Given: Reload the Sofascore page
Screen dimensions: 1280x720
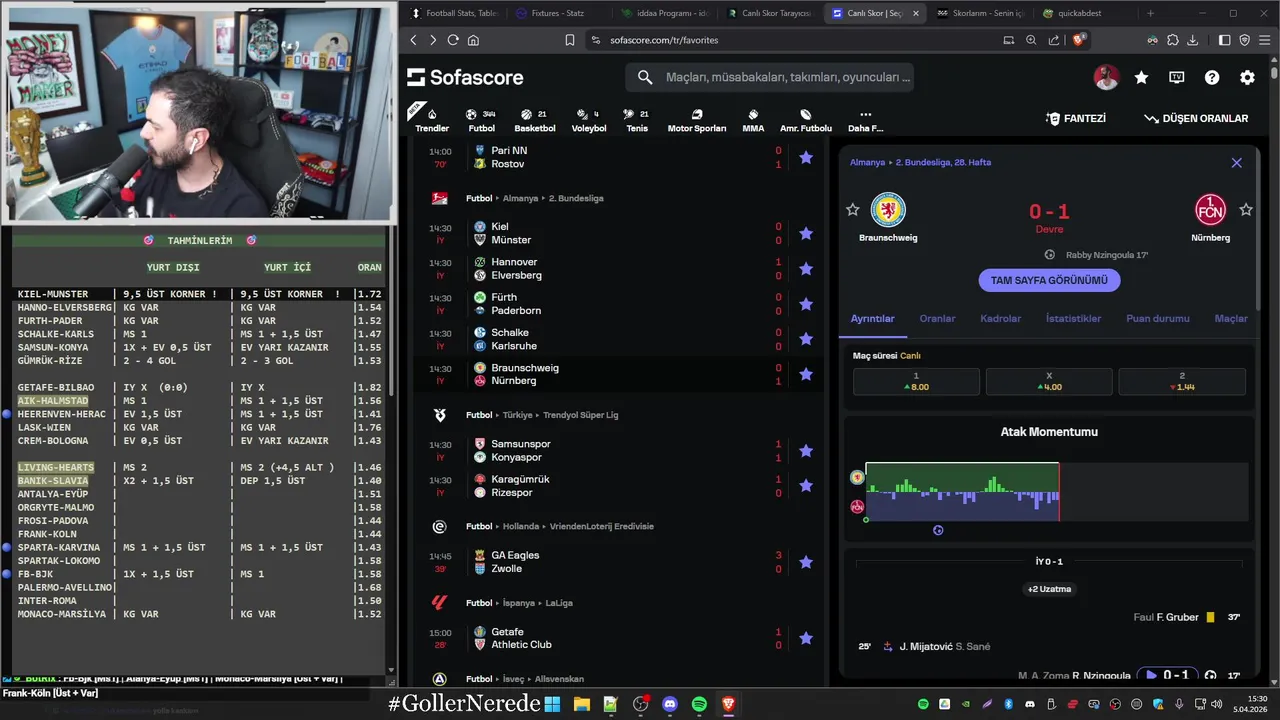Looking at the screenshot, I should [453, 40].
